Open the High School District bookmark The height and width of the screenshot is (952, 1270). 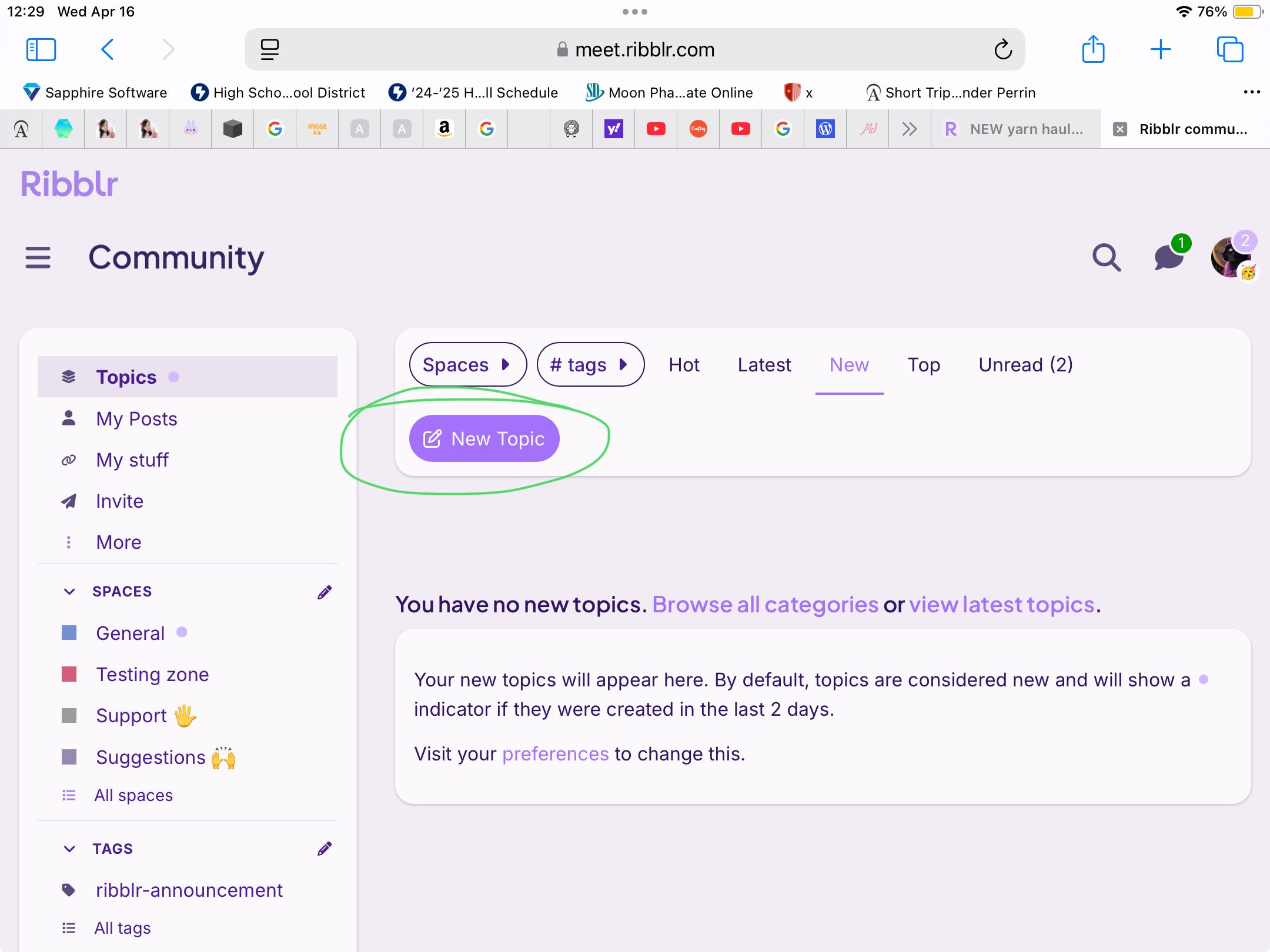pos(278,92)
